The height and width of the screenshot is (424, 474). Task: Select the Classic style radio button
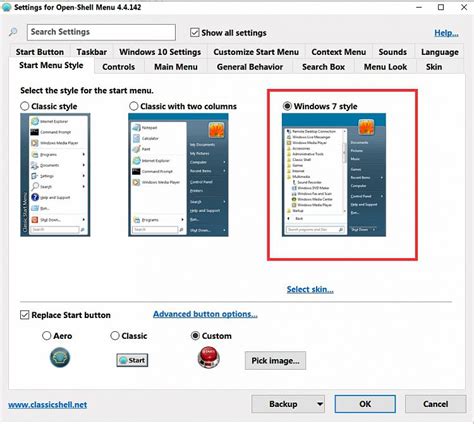point(25,106)
